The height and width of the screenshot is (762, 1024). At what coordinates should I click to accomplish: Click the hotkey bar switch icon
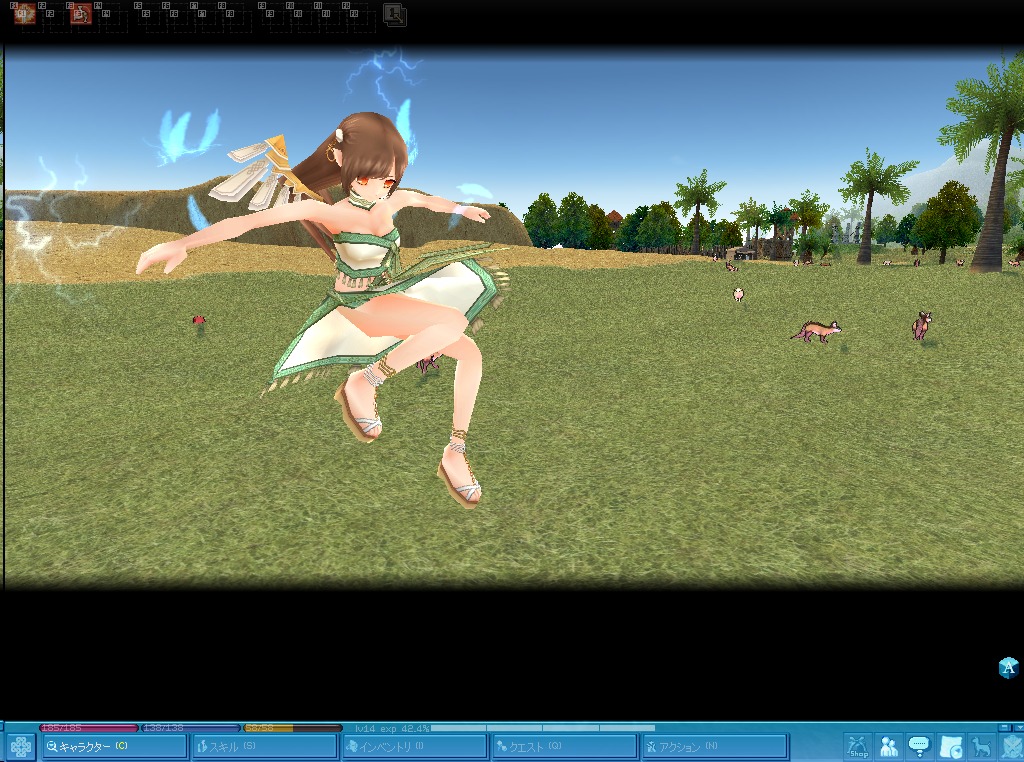pyautogui.click(x=395, y=14)
